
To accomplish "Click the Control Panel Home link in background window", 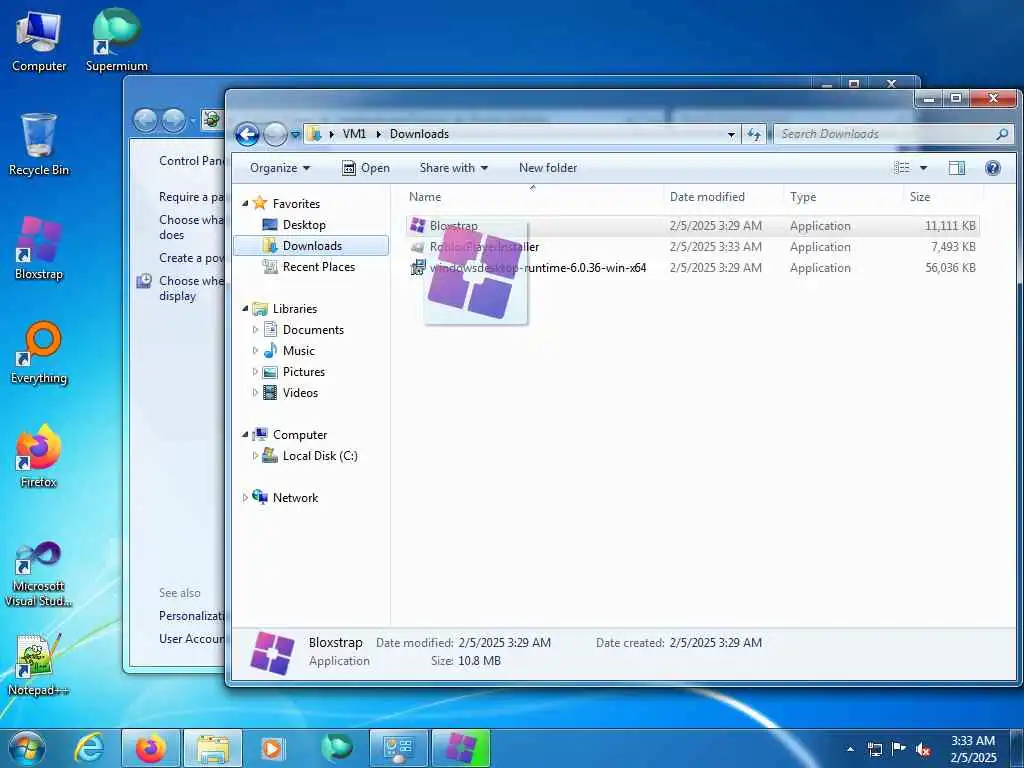I will tap(192, 161).
